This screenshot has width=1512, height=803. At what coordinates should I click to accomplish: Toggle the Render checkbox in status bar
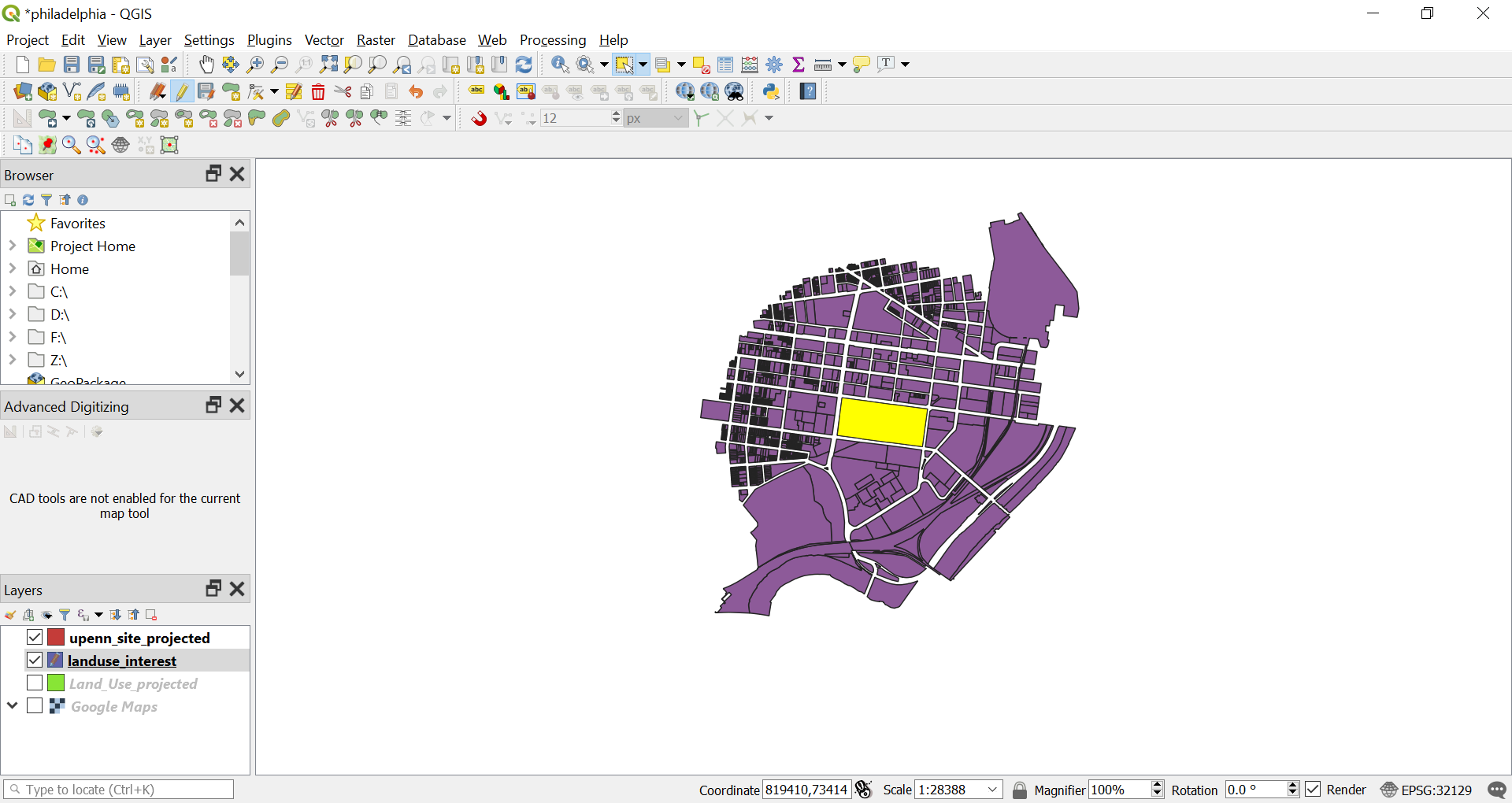tap(1314, 790)
